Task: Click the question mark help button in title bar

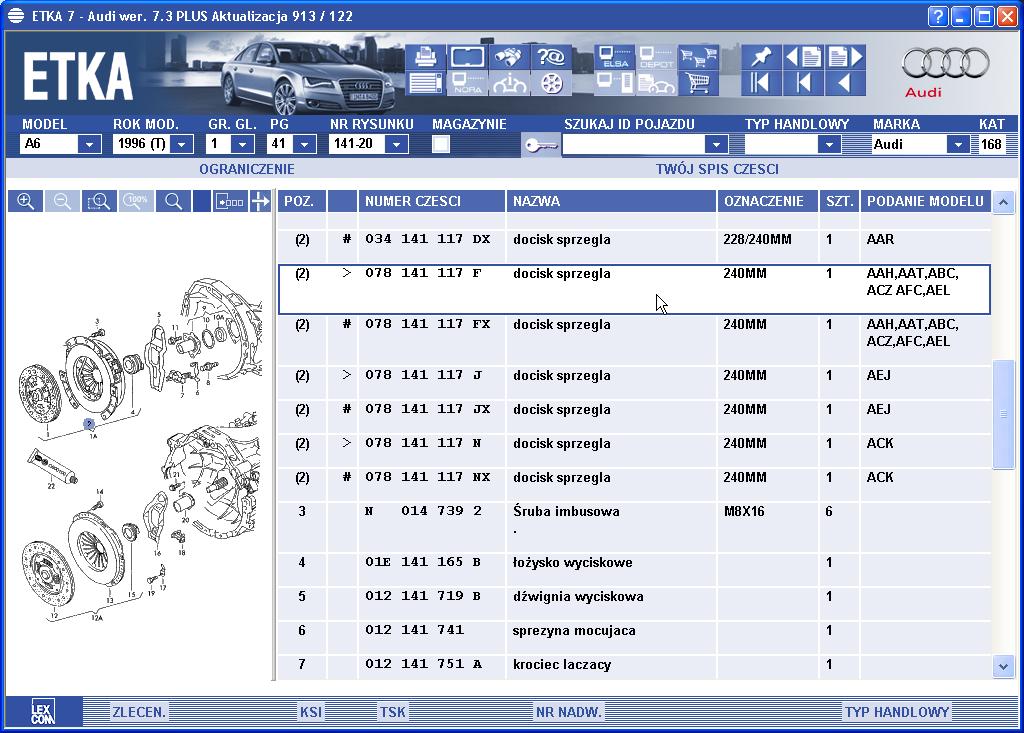Action: 938,16
